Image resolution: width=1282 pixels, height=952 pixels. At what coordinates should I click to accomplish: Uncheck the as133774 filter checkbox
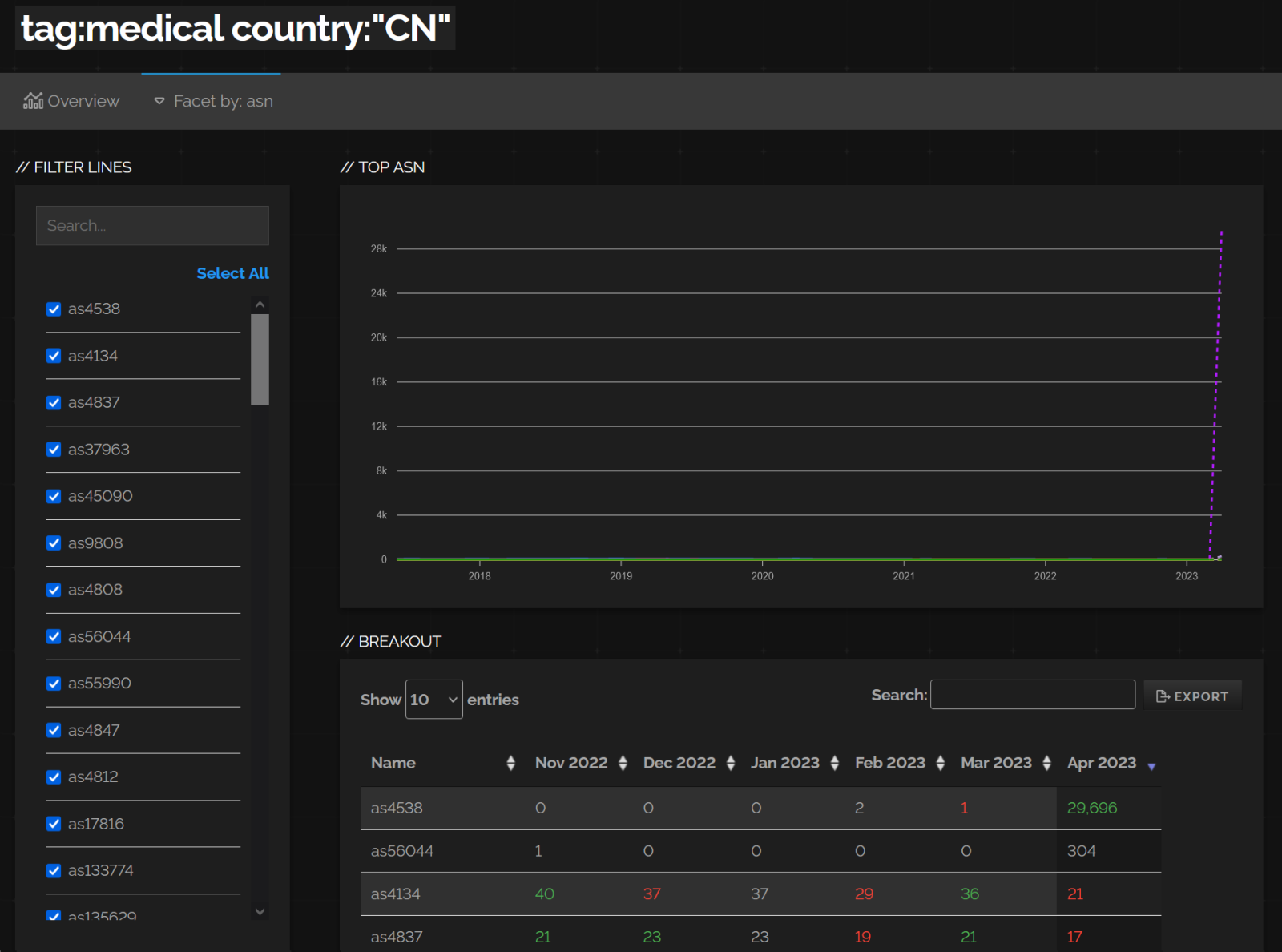(54, 870)
